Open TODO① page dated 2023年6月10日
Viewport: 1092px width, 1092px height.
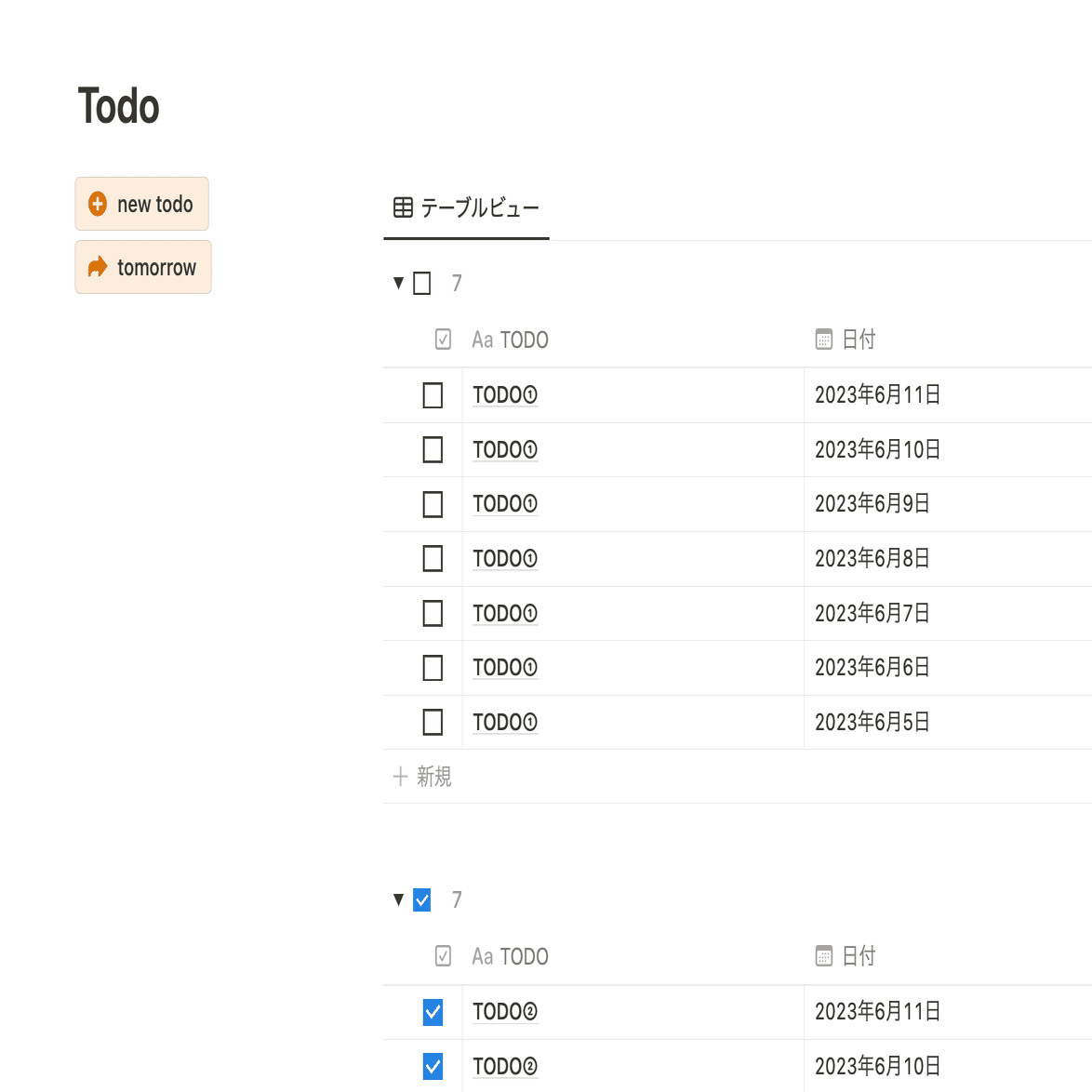click(505, 450)
